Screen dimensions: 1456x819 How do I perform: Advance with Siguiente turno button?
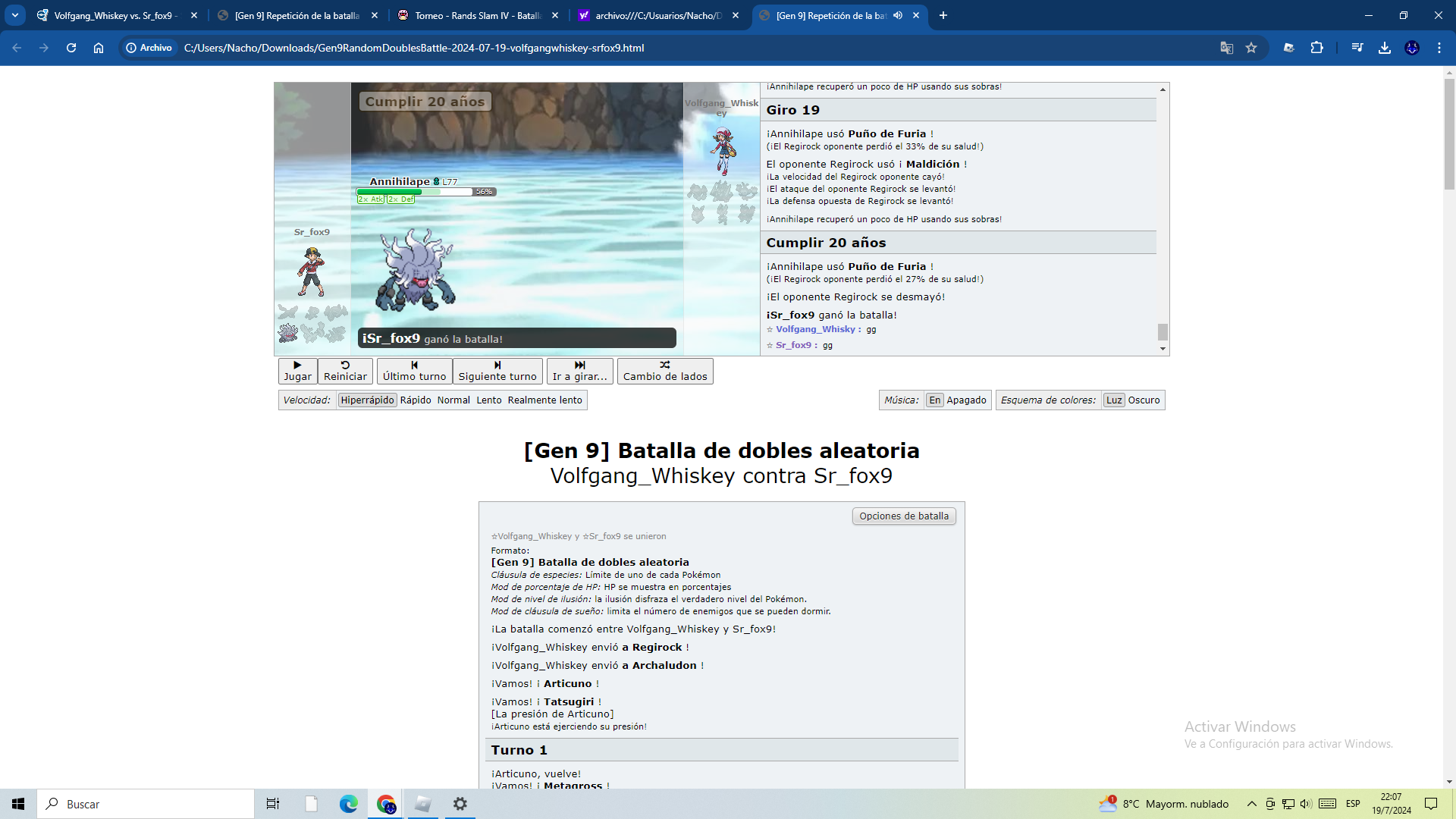[x=497, y=371]
